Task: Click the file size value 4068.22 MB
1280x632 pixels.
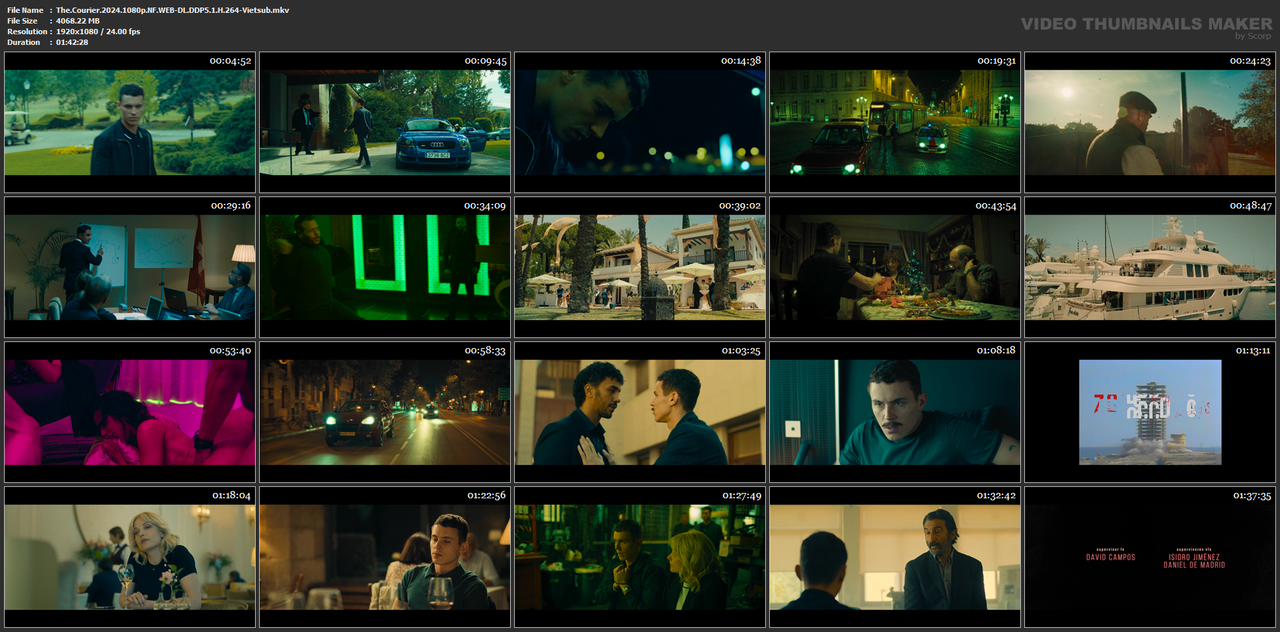Action: coord(78,20)
